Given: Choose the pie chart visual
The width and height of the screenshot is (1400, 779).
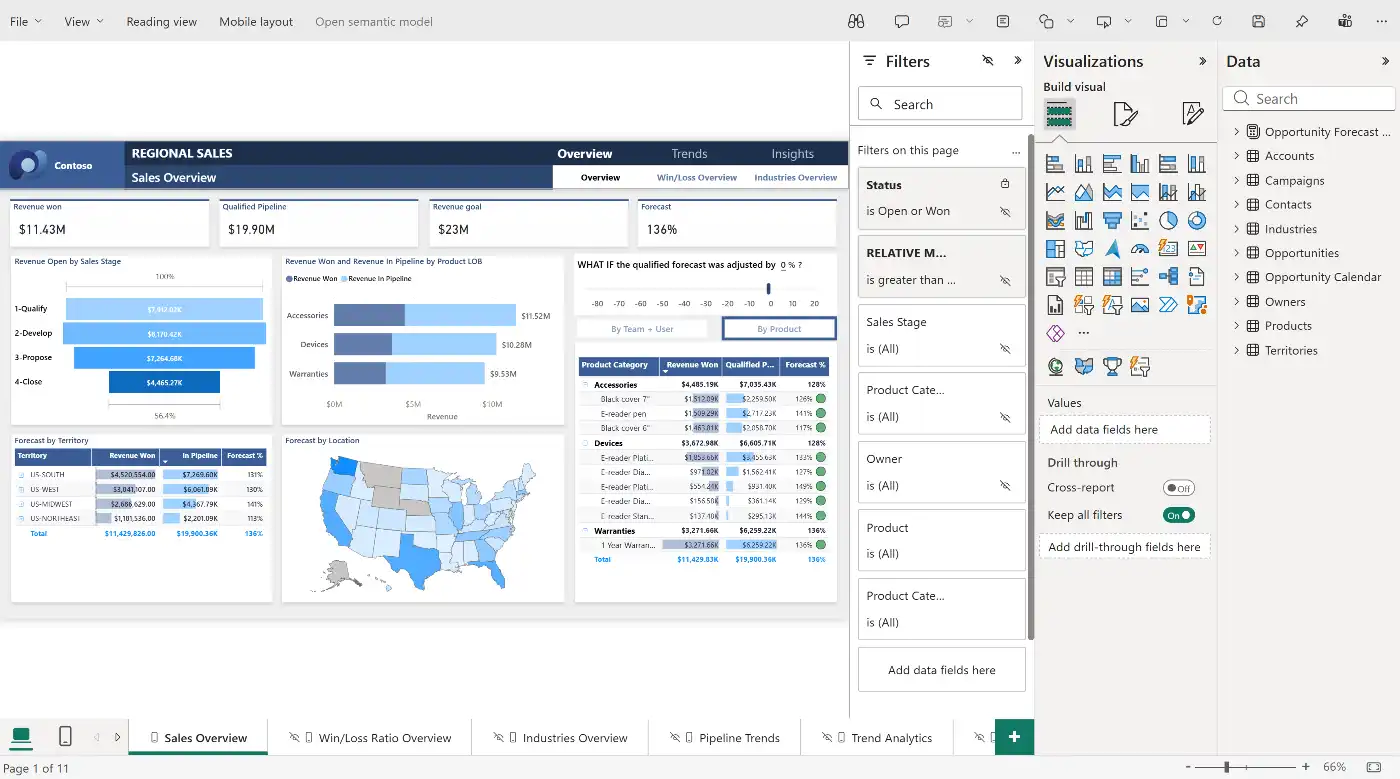Looking at the screenshot, I should pyautogui.click(x=1168, y=220).
